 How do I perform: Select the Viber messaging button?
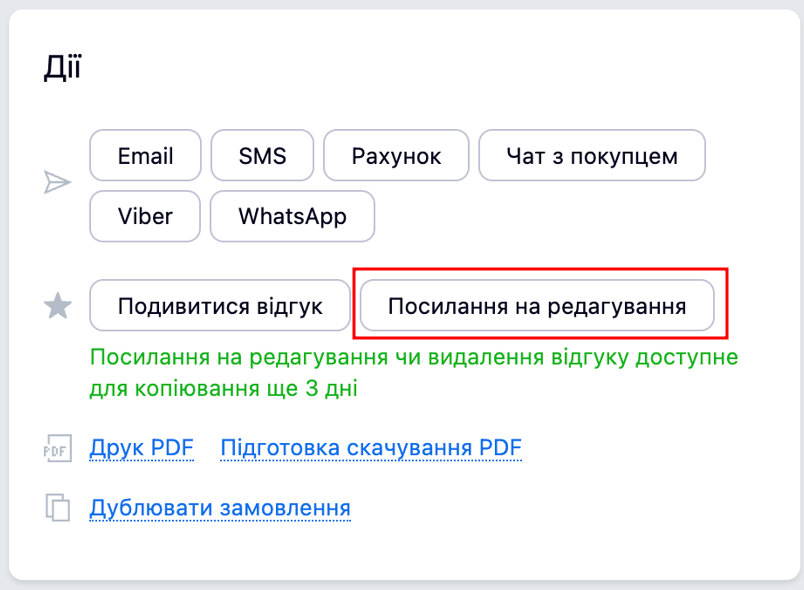tap(145, 216)
